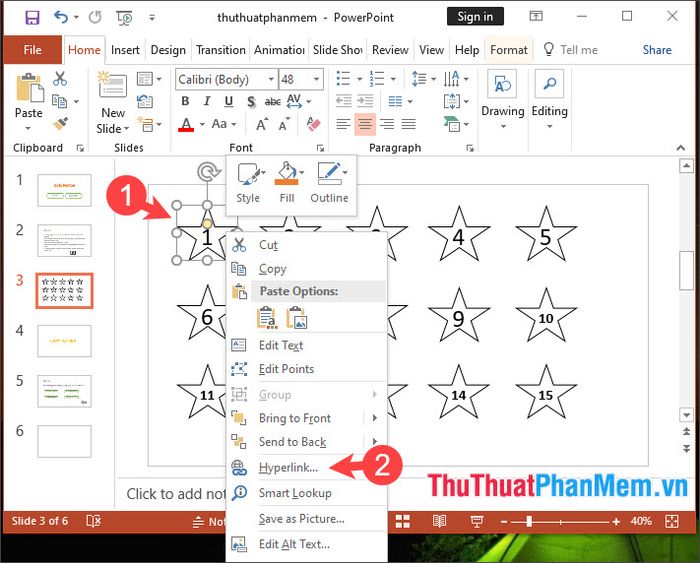Click the Picture paste option
Viewport: 700px width, 563px height.
click(x=297, y=317)
